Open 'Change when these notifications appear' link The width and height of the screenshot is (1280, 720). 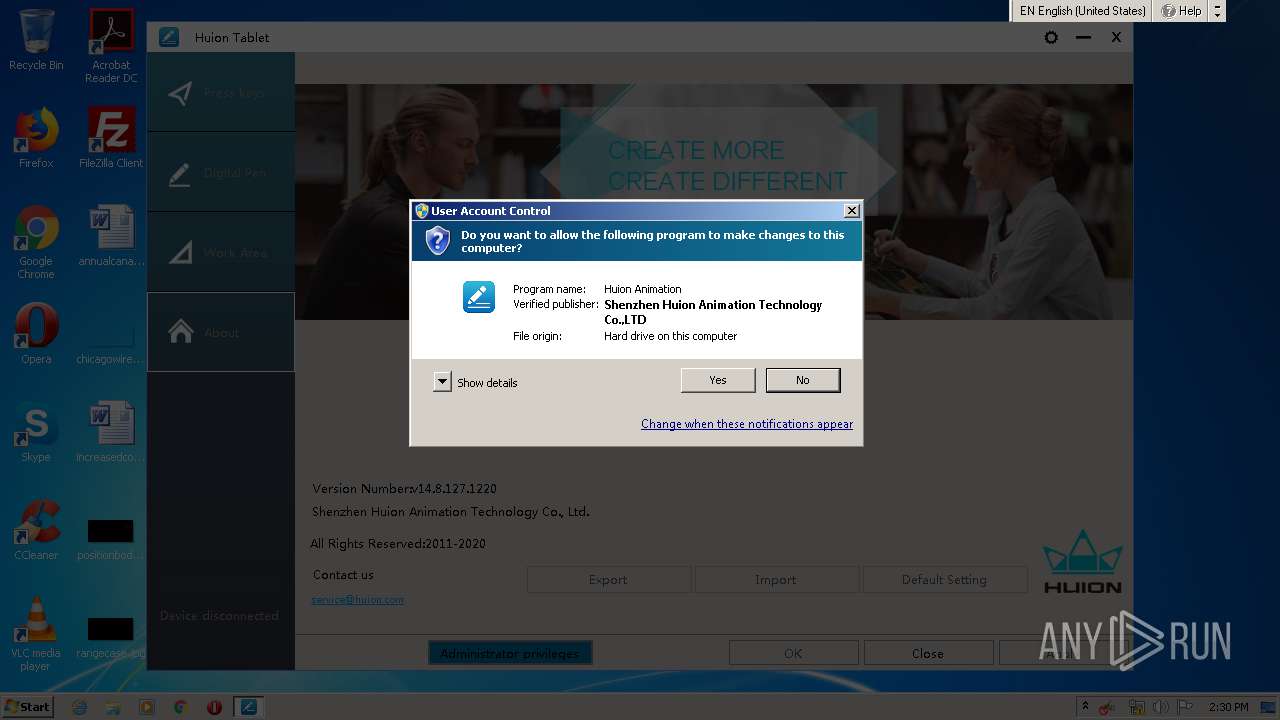[747, 424]
